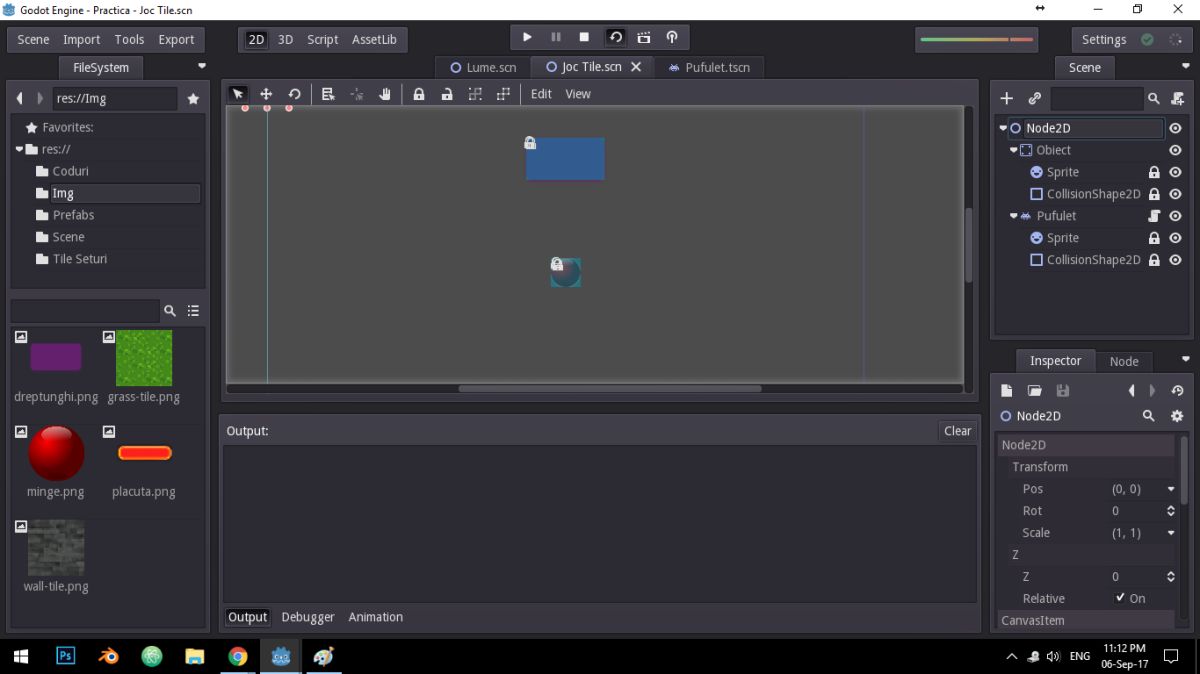Clear the Output log
Screen dimensions: 1200x674
957,431
